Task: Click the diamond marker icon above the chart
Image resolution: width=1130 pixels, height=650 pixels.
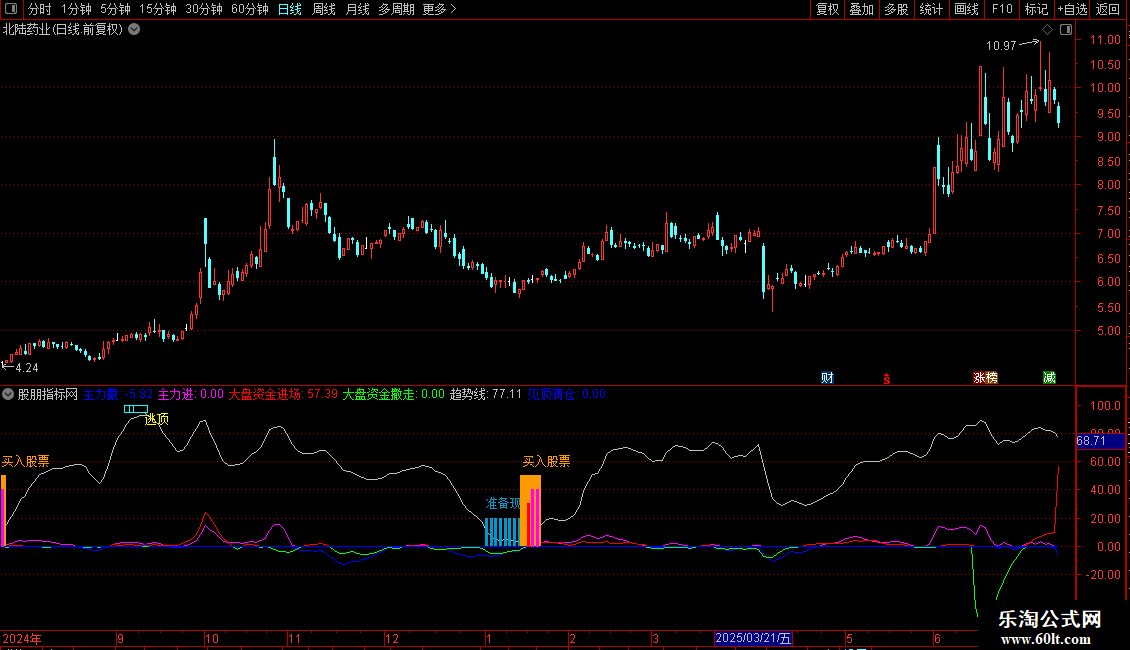Action: (1047, 30)
